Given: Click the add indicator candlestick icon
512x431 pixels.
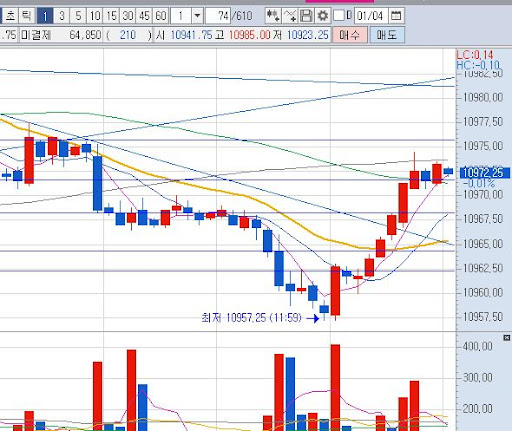Looking at the screenshot, I should coord(273,16).
